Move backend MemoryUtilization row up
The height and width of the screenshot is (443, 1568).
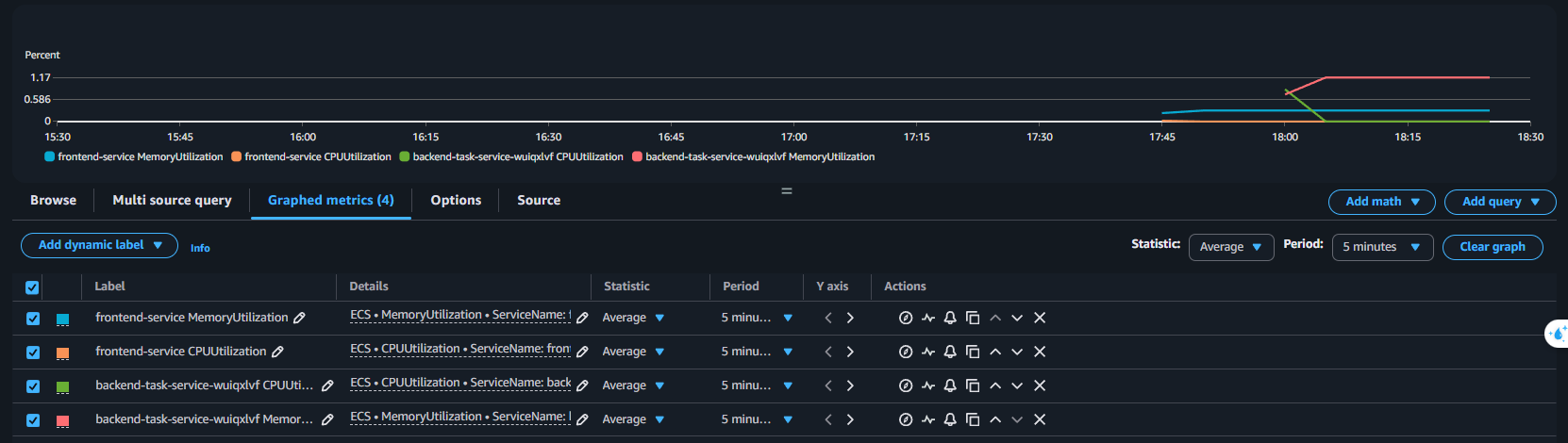[995, 419]
